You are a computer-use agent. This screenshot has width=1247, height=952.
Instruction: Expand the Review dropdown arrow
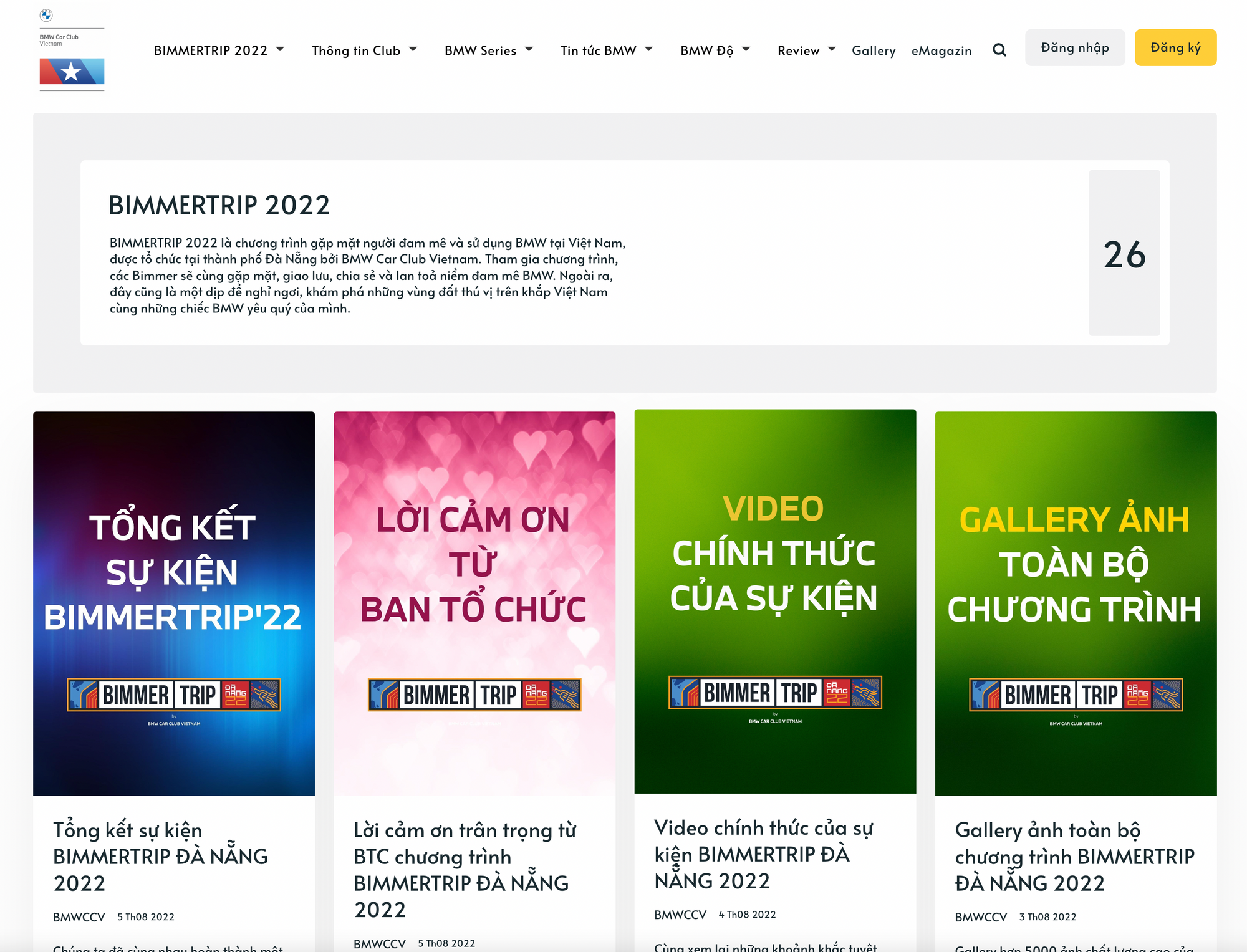pyautogui.click(x=832, y=49)
